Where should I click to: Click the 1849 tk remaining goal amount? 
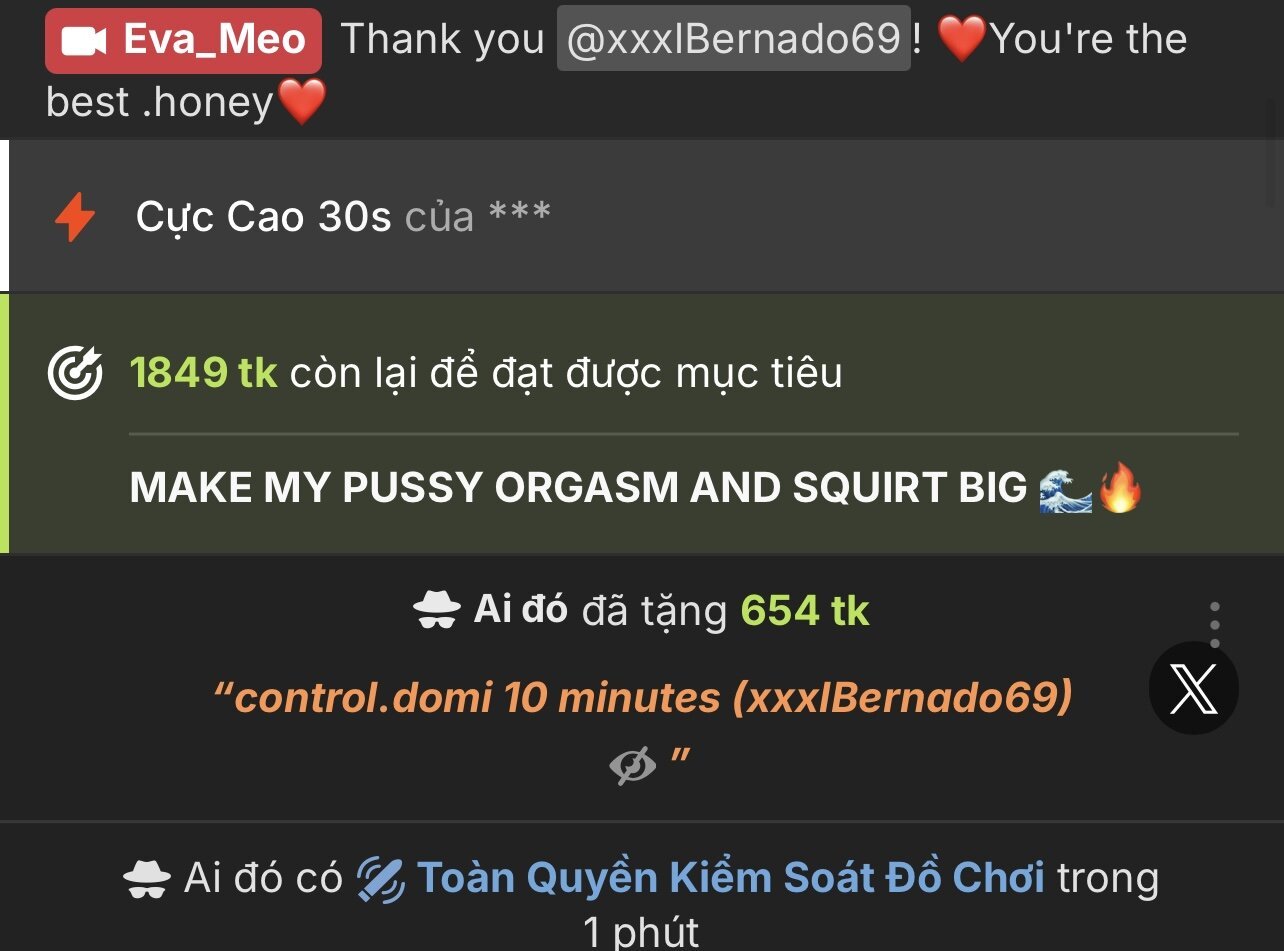(x=203, y=373)
